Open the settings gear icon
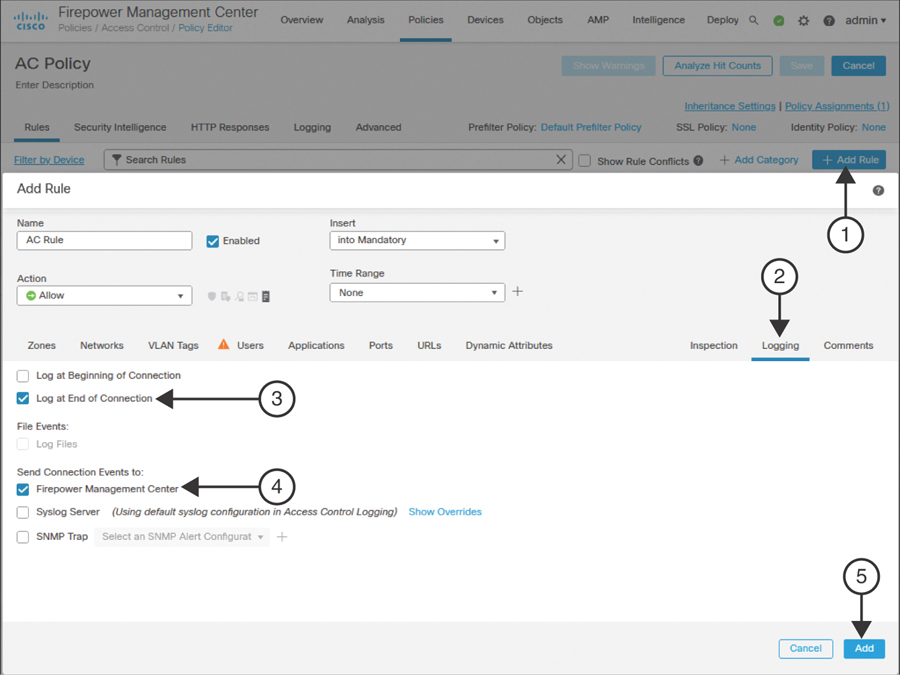The width and height of the screenshot is (900, 675). (804, 21)
